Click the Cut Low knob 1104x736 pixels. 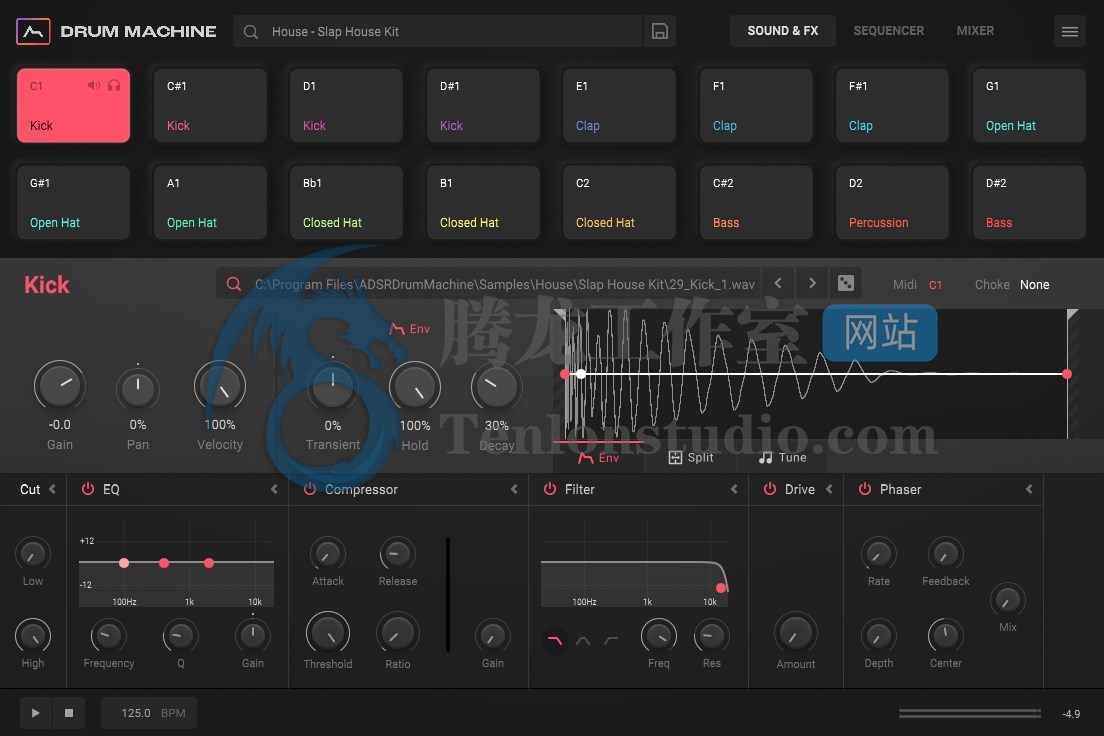33,554
